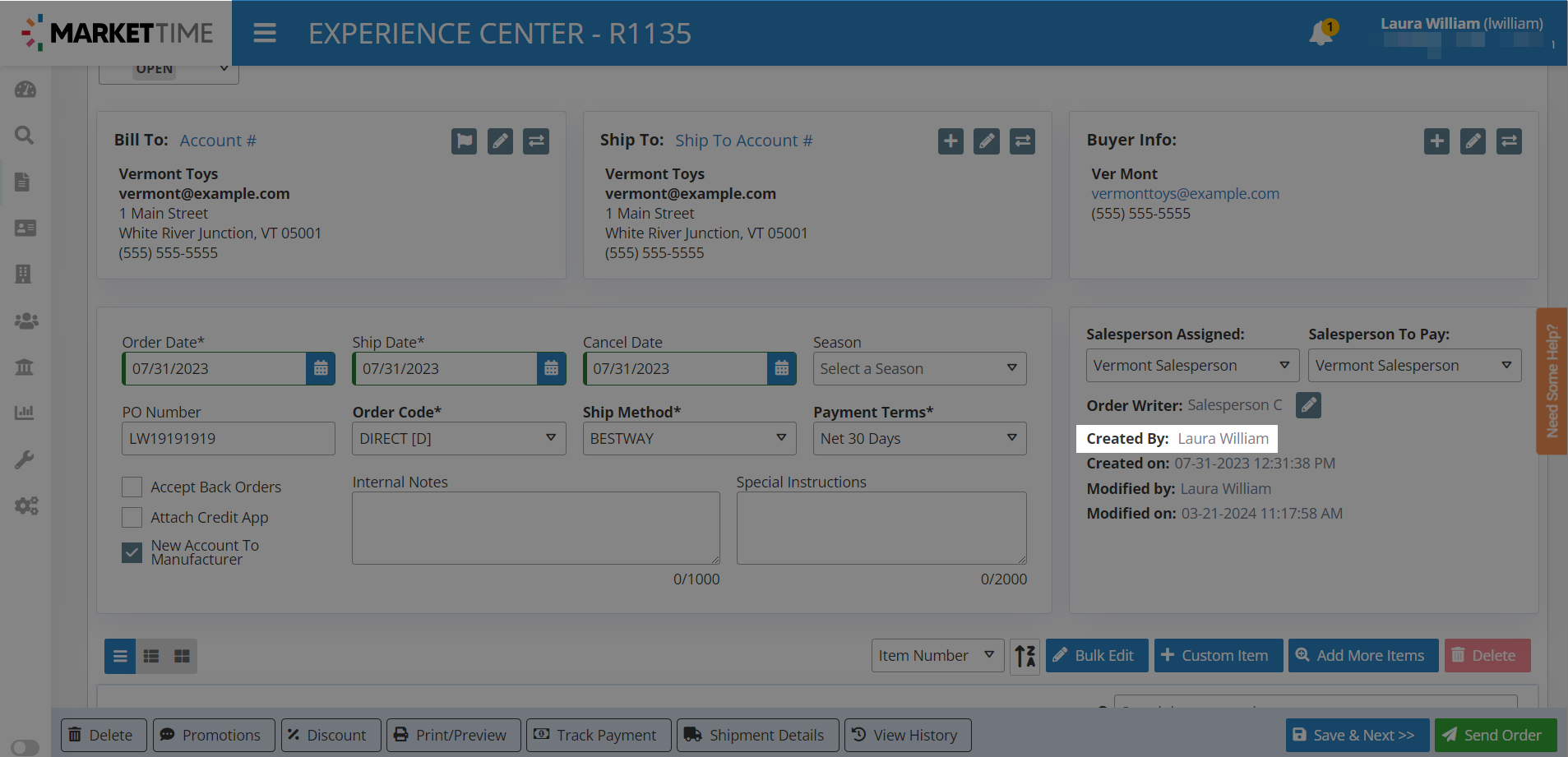This screenshot has width=1568, height=757.
Task: Click the Bill To flag icon
Action: coord(464,141)
